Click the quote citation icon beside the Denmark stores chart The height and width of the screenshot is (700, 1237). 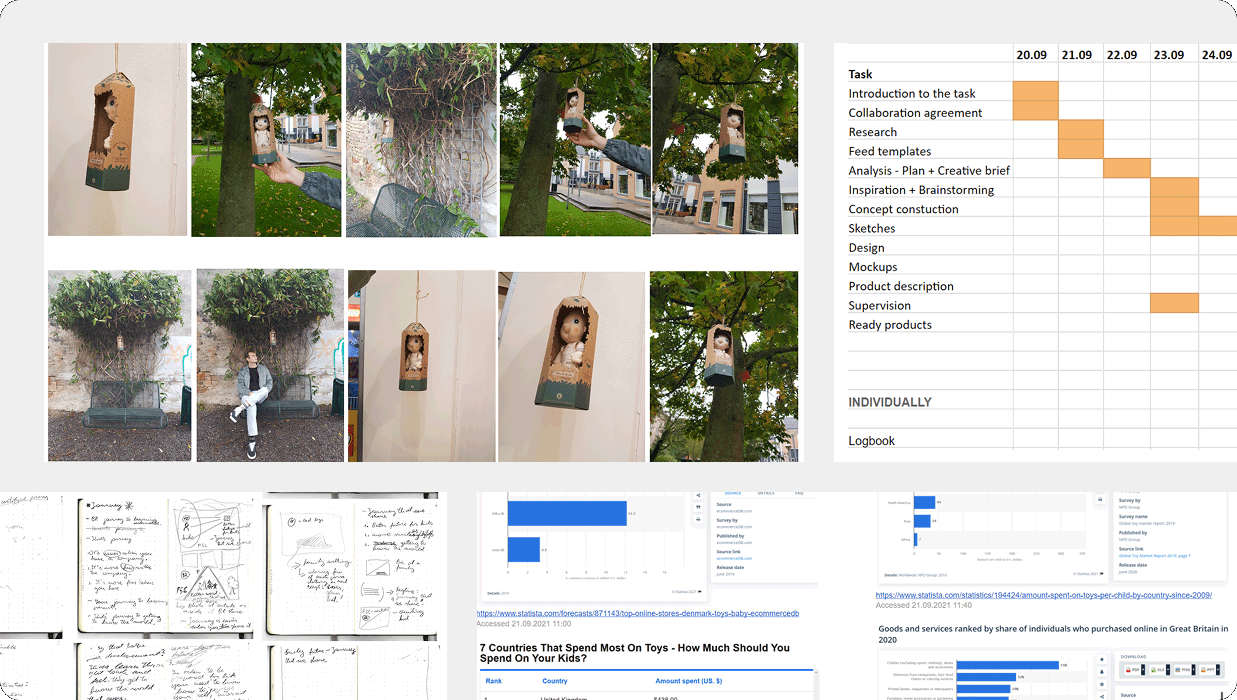point(698,507)
